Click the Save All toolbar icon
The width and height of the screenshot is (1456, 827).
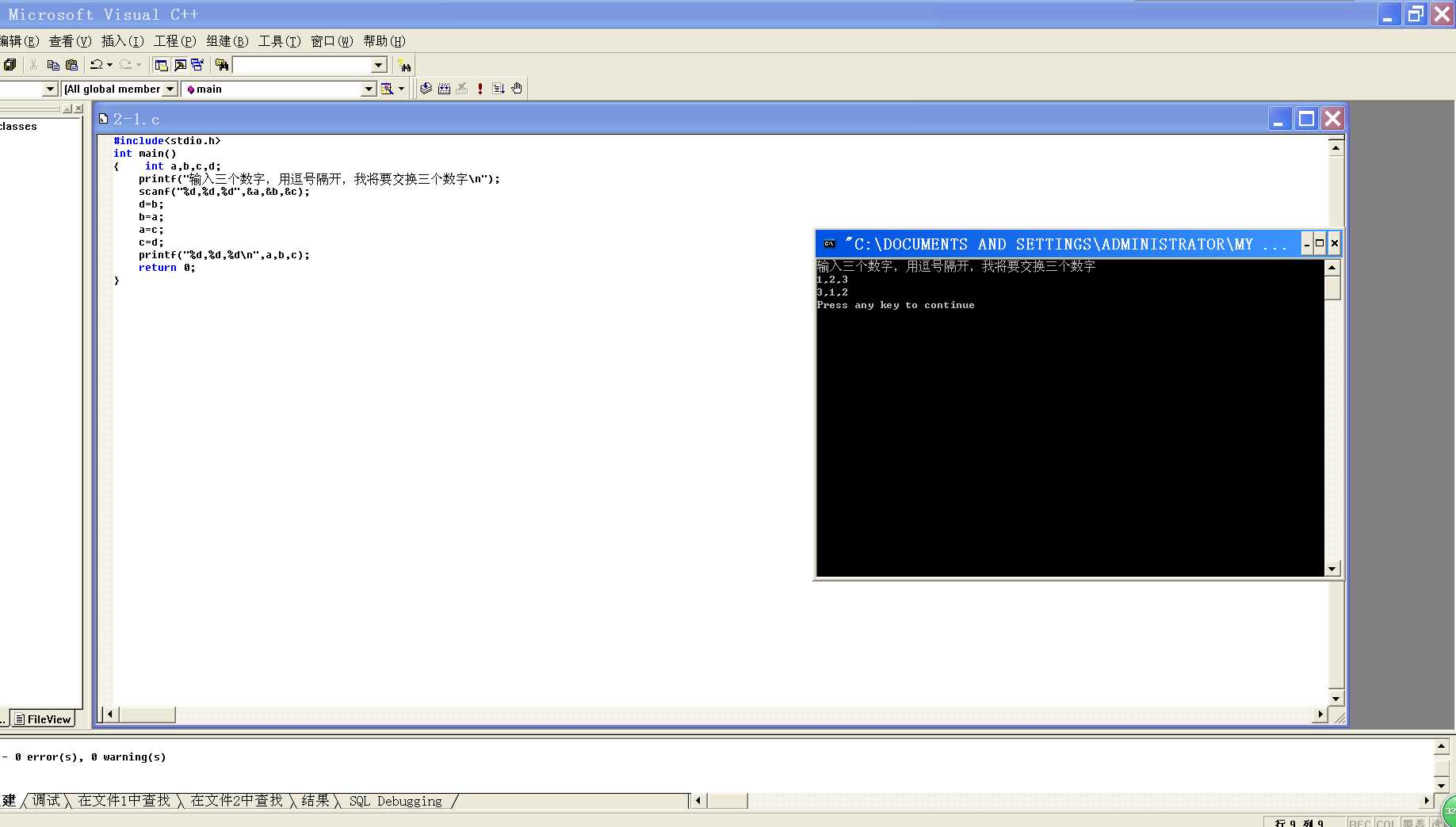coord(10,65)
